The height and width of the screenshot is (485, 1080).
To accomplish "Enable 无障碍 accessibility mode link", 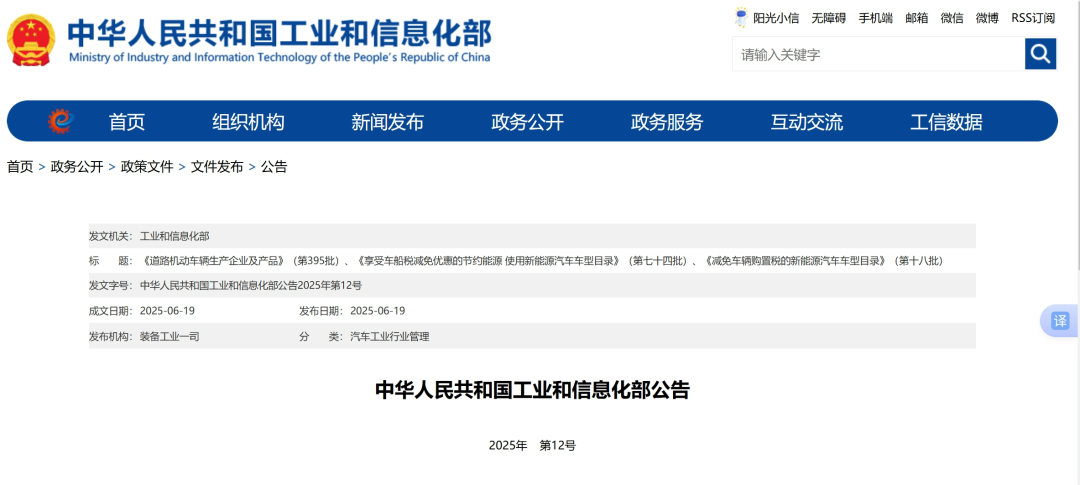I will (x=829, y=19).
